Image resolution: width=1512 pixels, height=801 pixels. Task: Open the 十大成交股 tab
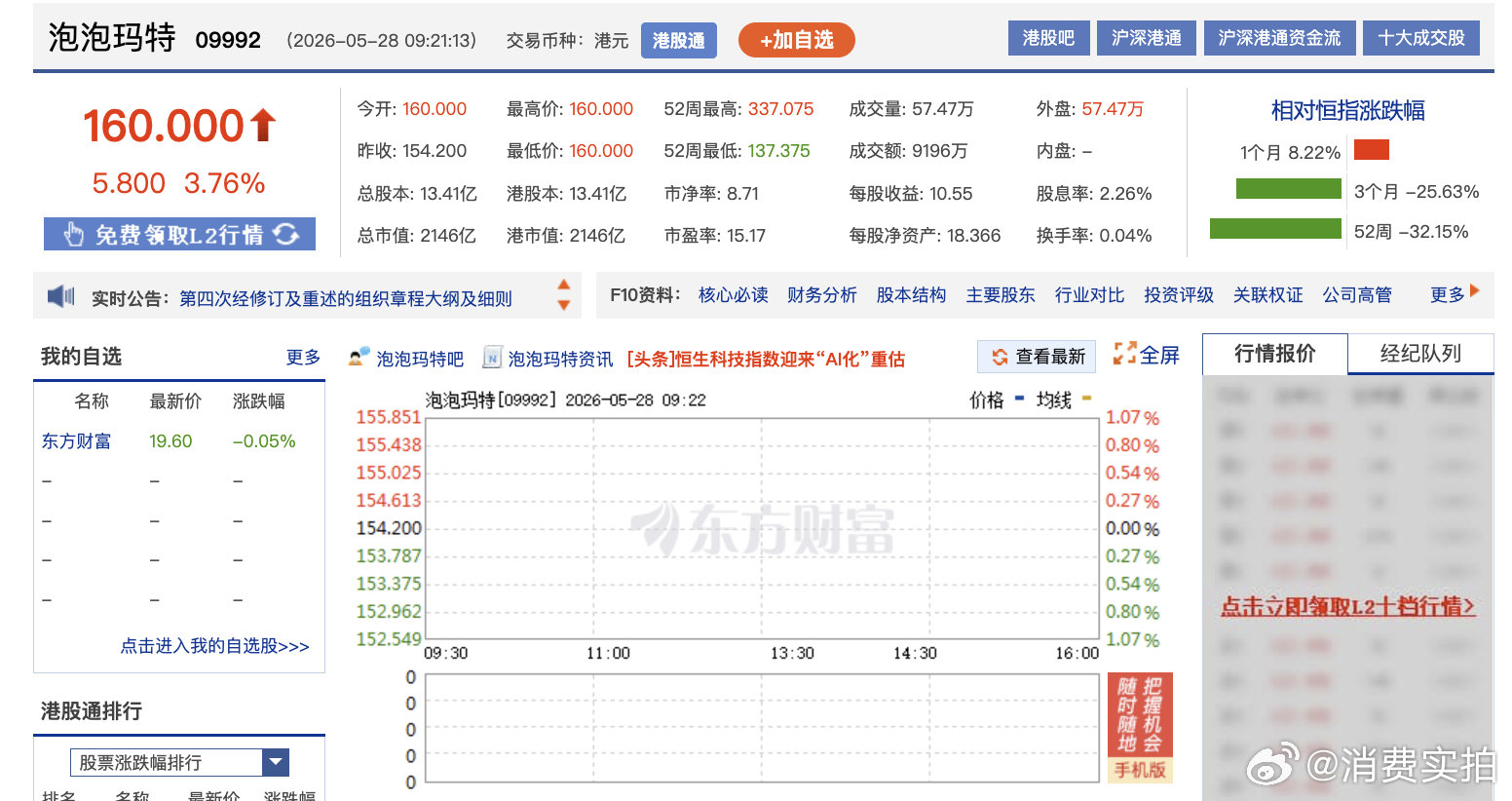click(1421, 38)
